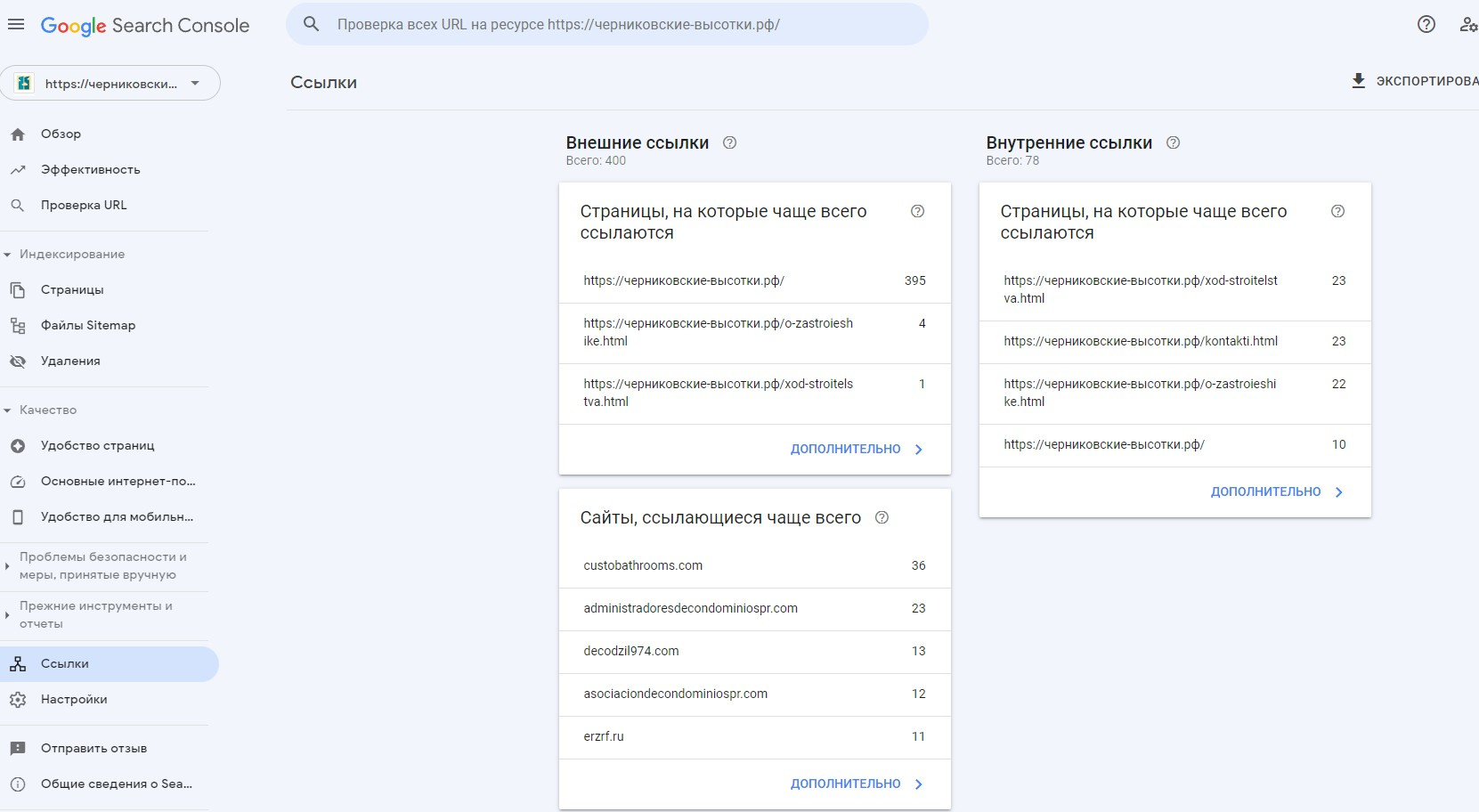
Task: Click help icon next to Сайты, ссылающиеся чаще всего
Action: coord(882,517)
